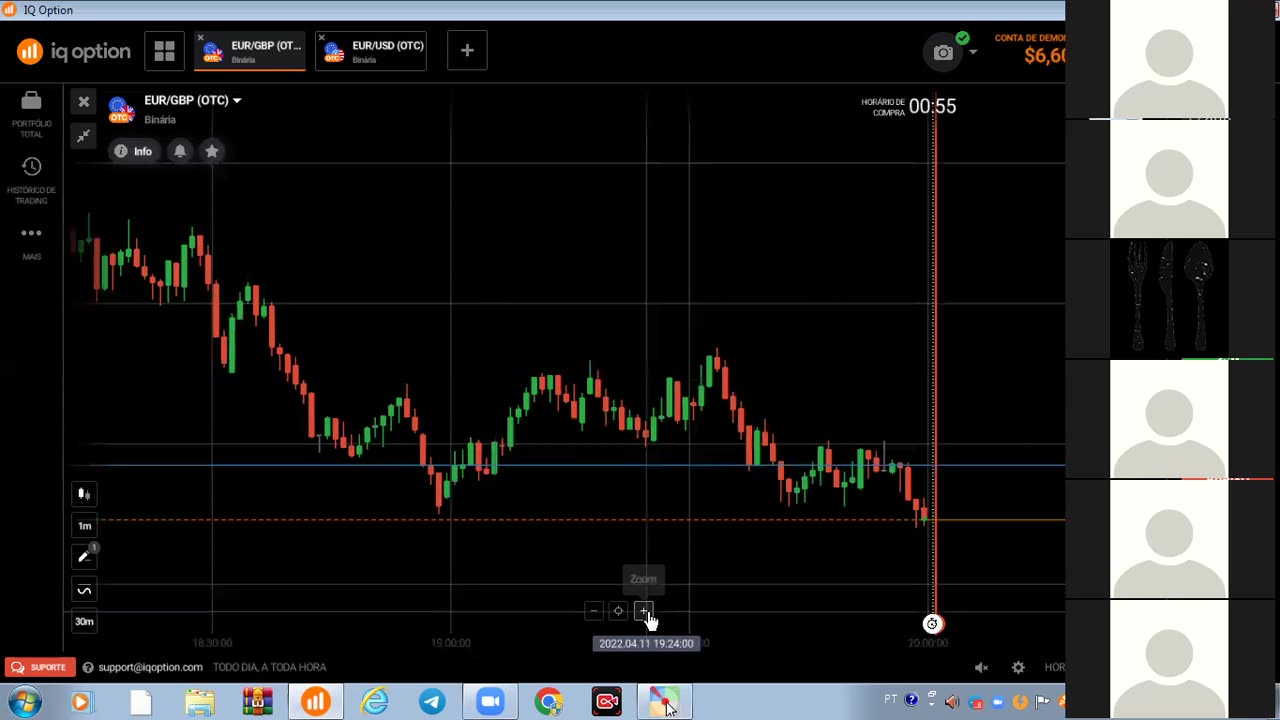
Task: Mute sound with speaker icon
Action: pos(981,667)
